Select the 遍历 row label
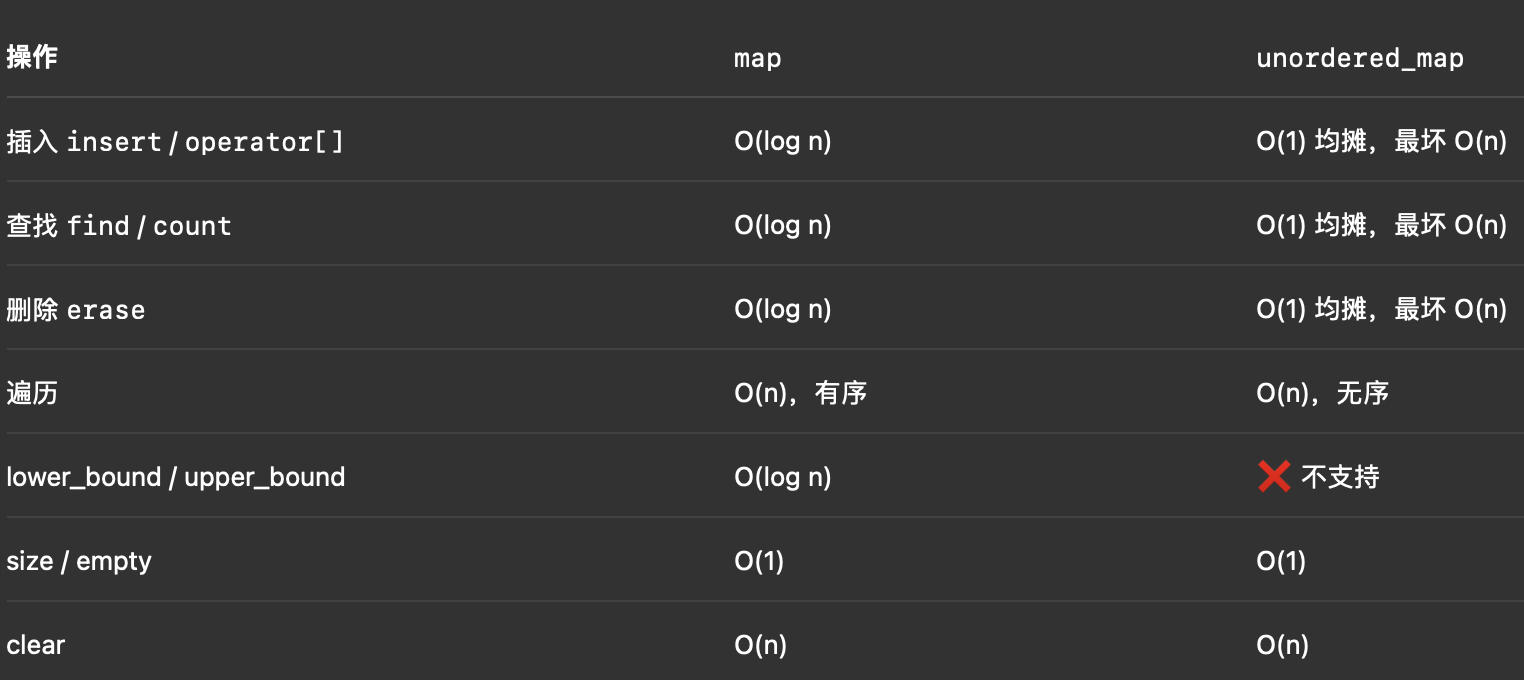 click(x=32, y=393)
